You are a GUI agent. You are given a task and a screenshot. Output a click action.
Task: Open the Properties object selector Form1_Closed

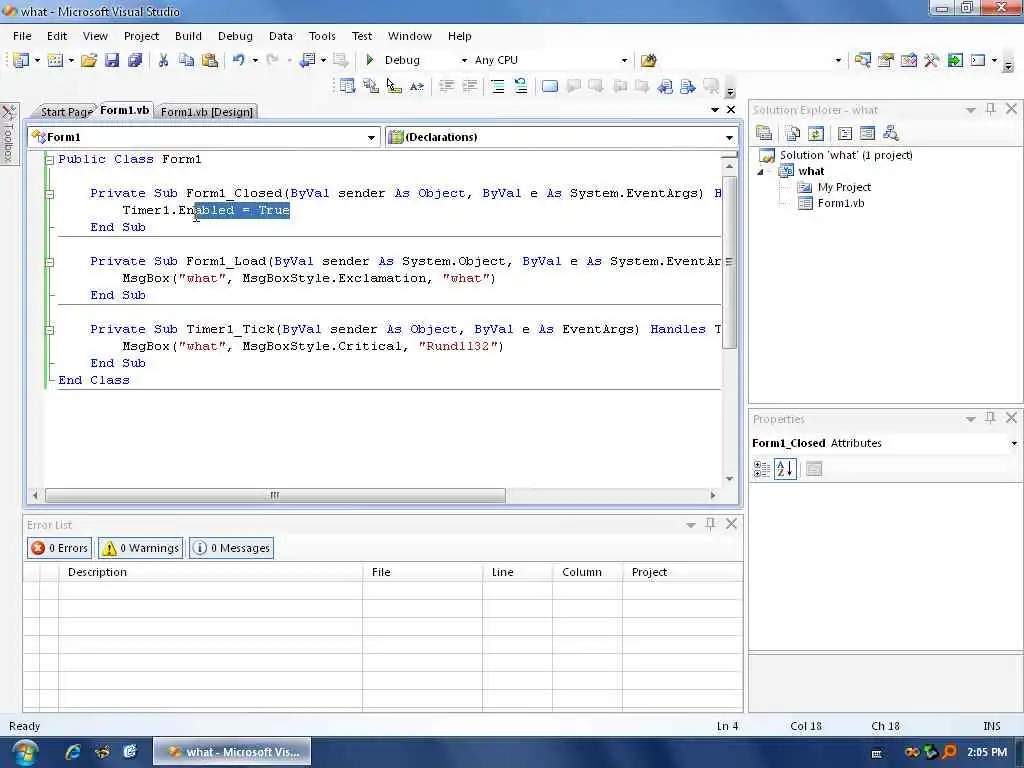(x=885, y=443)
